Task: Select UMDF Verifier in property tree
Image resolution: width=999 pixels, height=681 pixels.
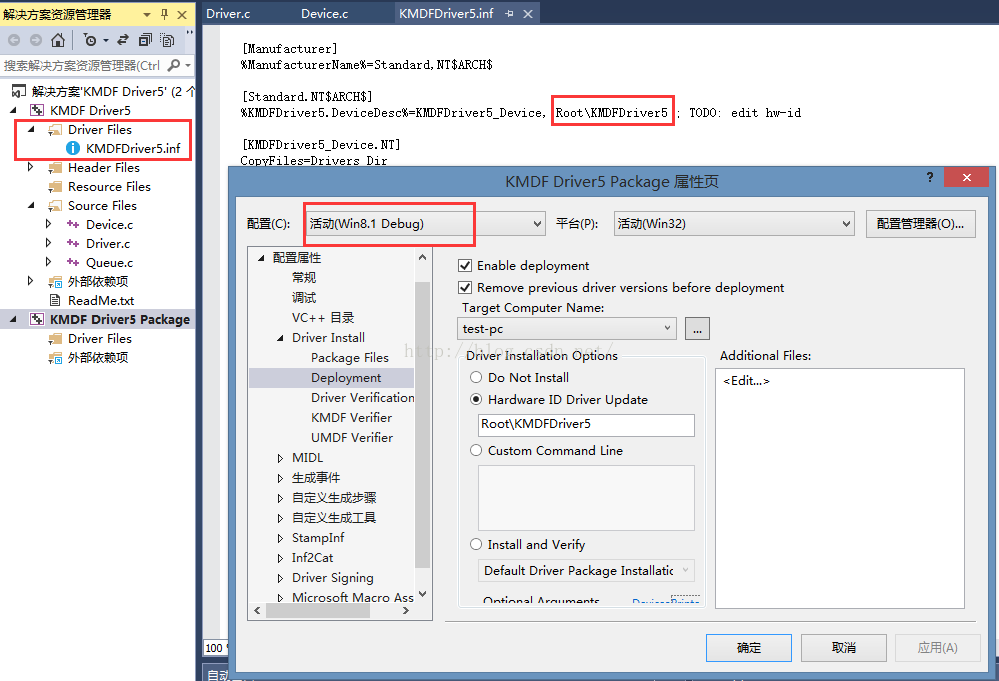Action: point(352,438)
